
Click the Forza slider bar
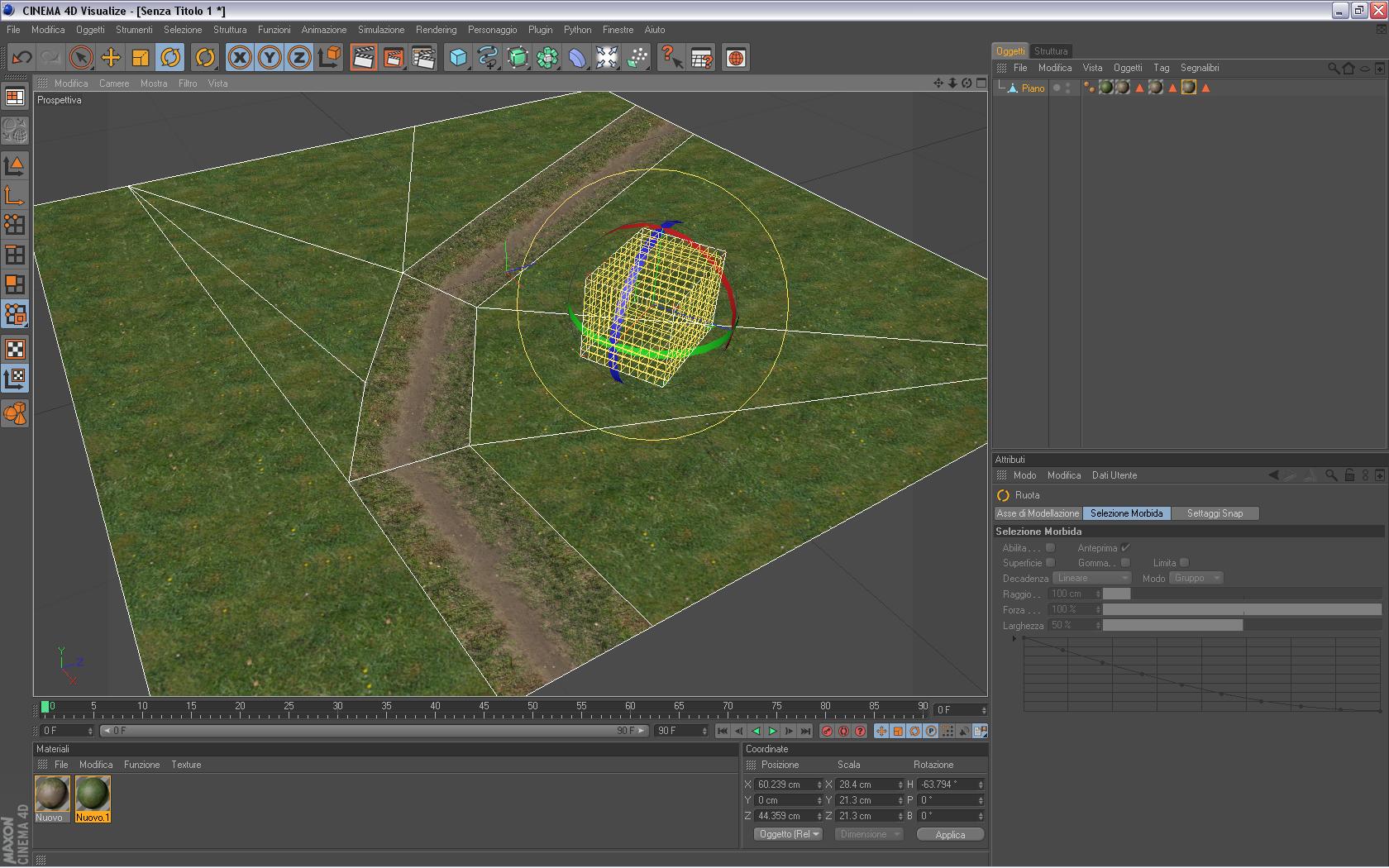1241,610
